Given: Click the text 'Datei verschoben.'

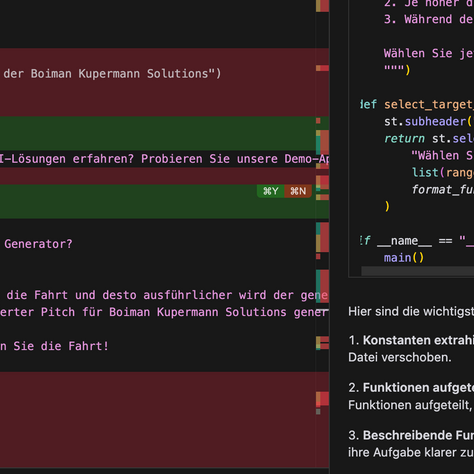Looking at the screenshot, I should point(400,357).
